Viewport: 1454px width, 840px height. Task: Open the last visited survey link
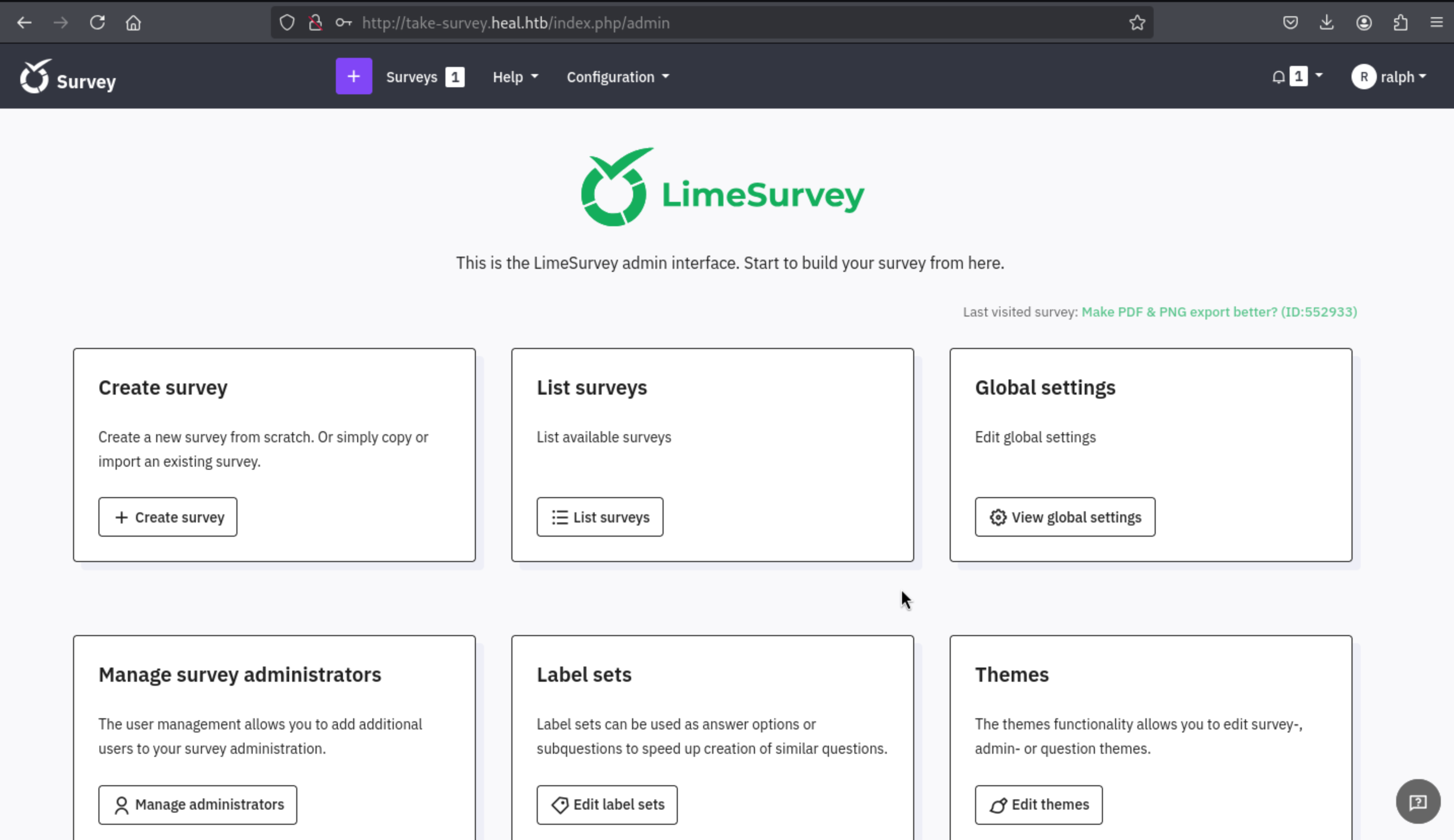(1219, 312)
